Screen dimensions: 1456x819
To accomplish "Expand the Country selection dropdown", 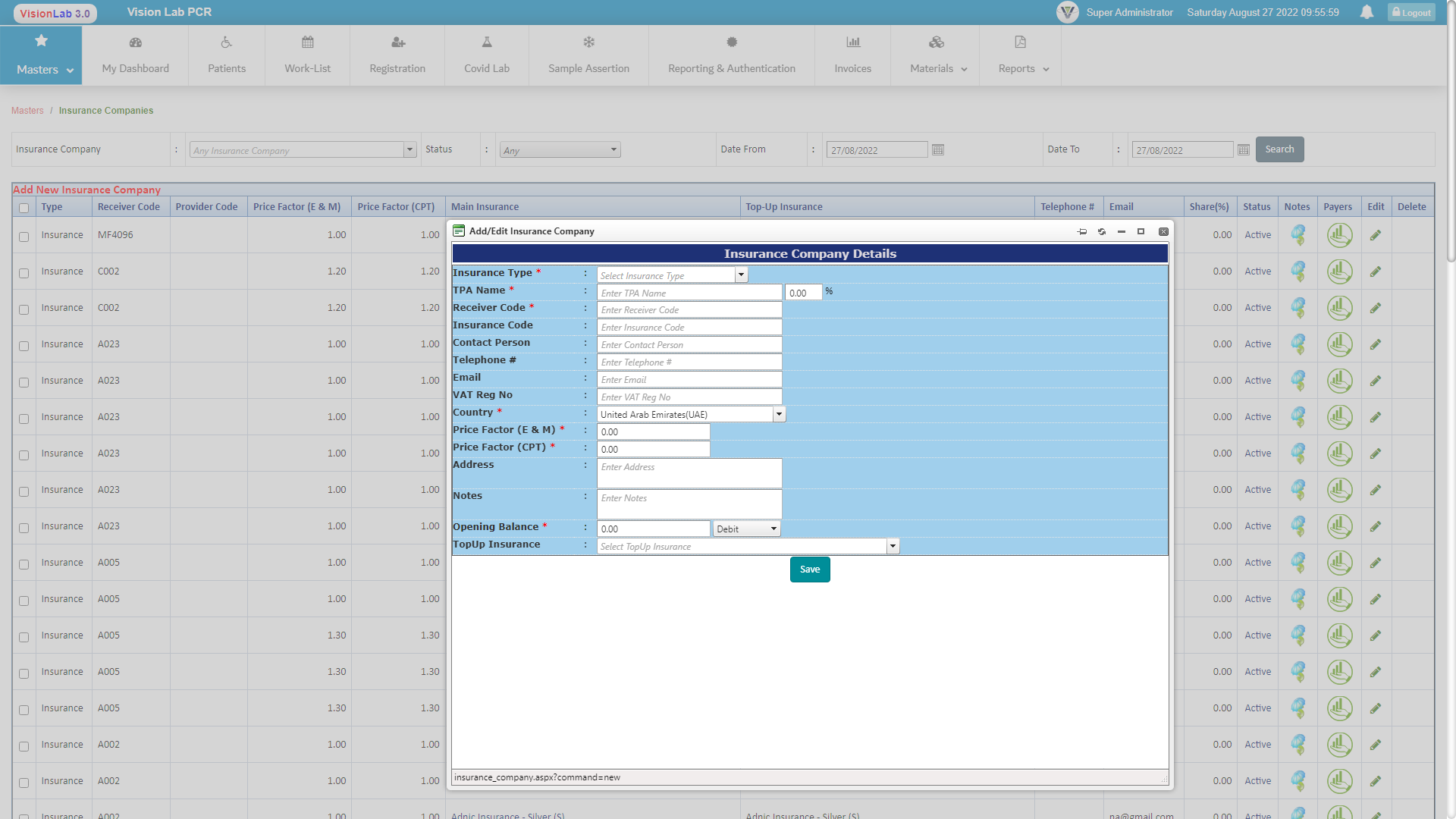I will [x=779, y=414].
